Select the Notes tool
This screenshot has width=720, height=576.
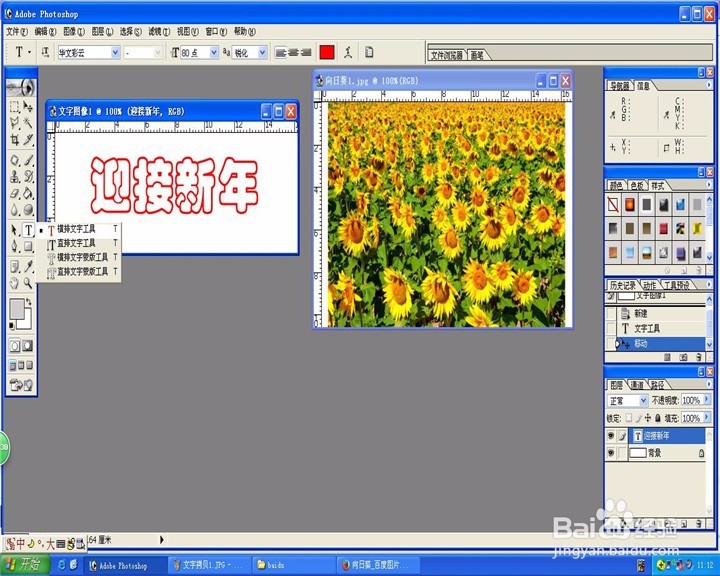pyautogui.click(x=15, y=266)
